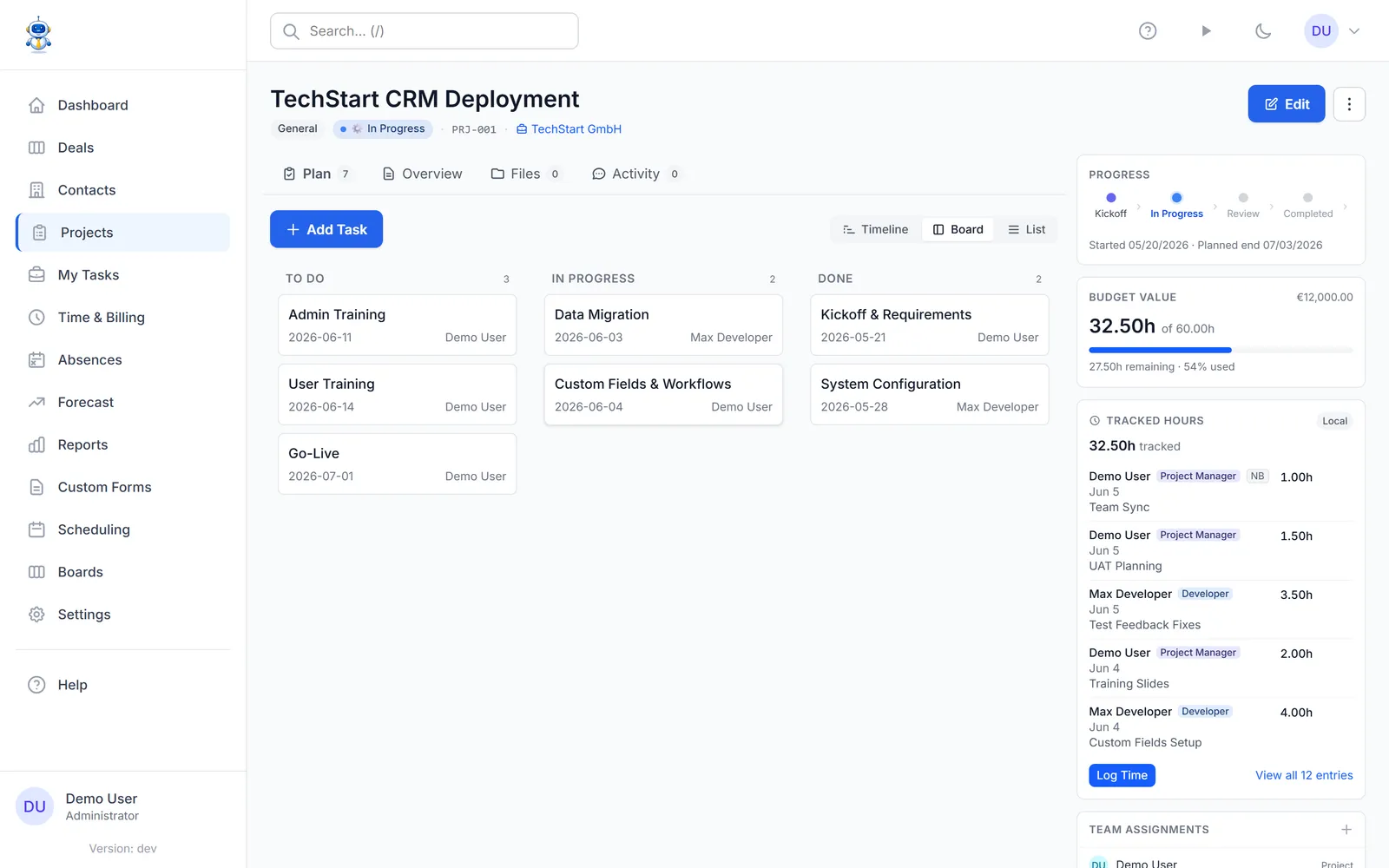Click the Custom Fields Setup entry

coord(1221,727)
